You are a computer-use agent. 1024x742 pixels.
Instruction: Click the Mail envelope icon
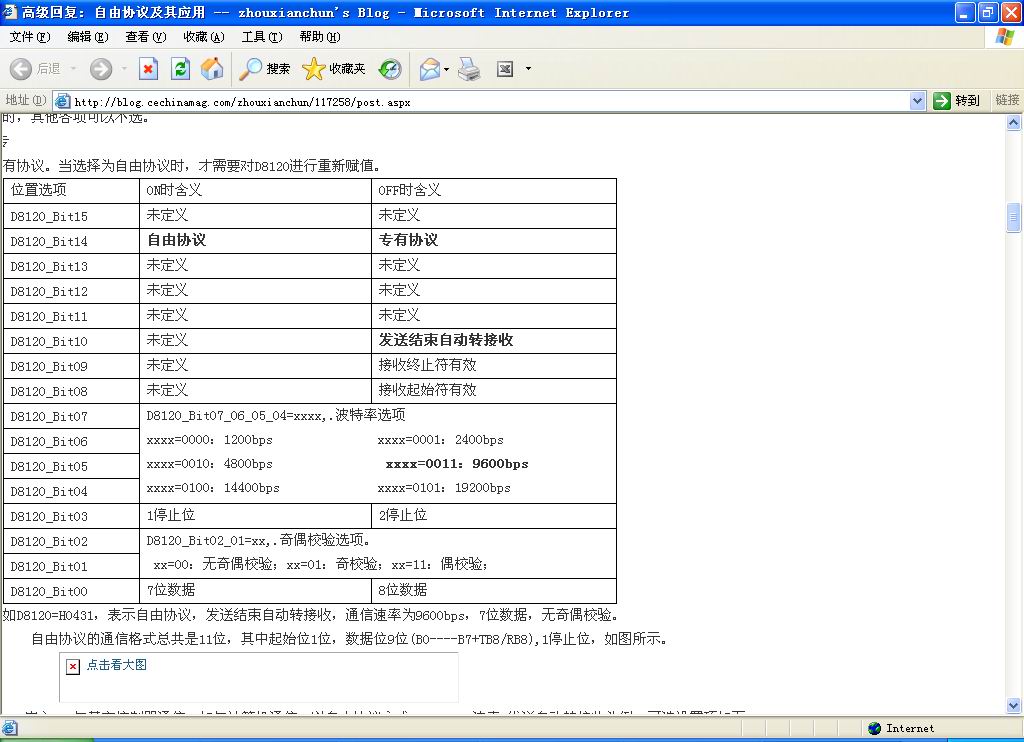click(x=430, y=69)
